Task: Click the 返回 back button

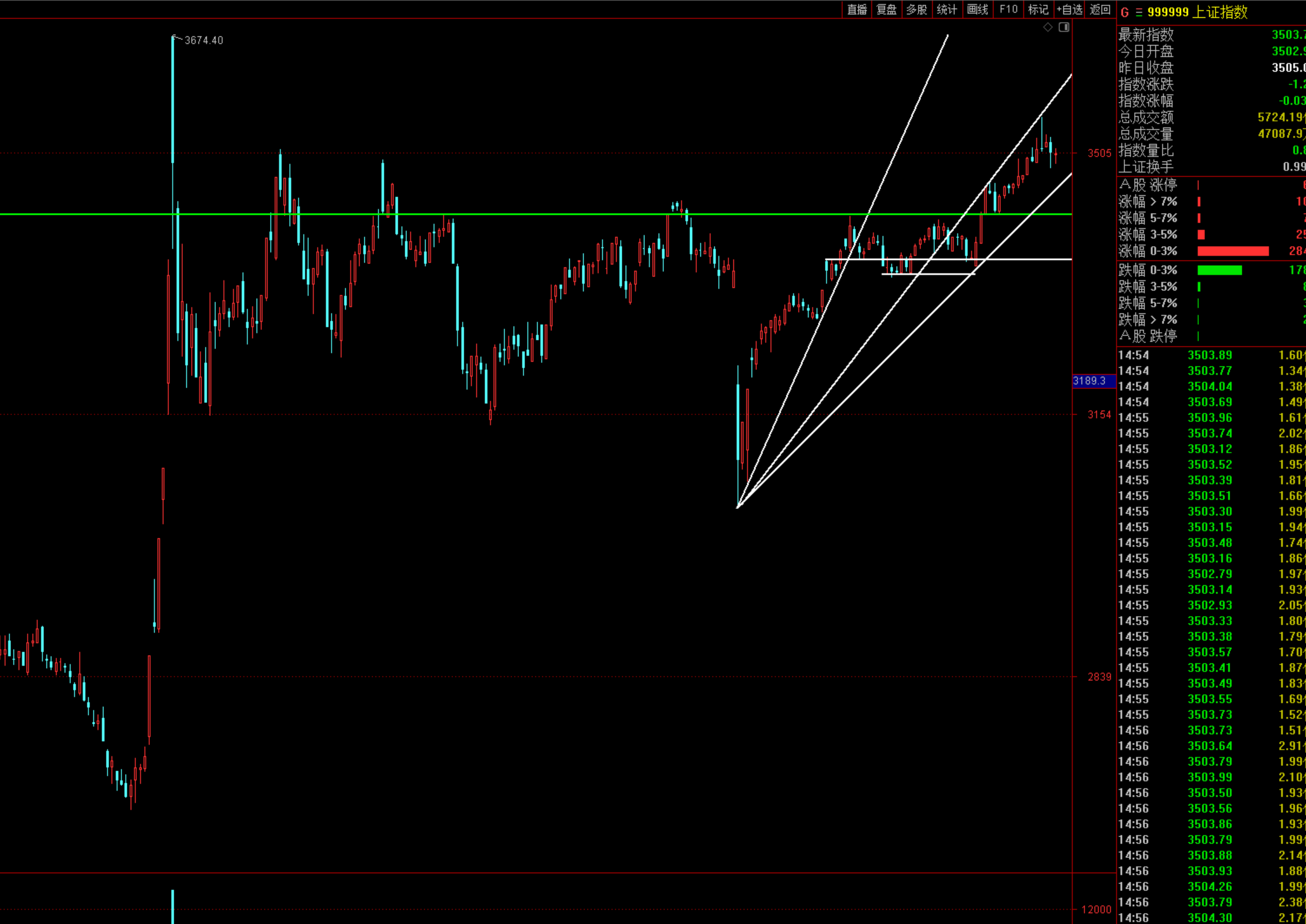Action: 1100,9
